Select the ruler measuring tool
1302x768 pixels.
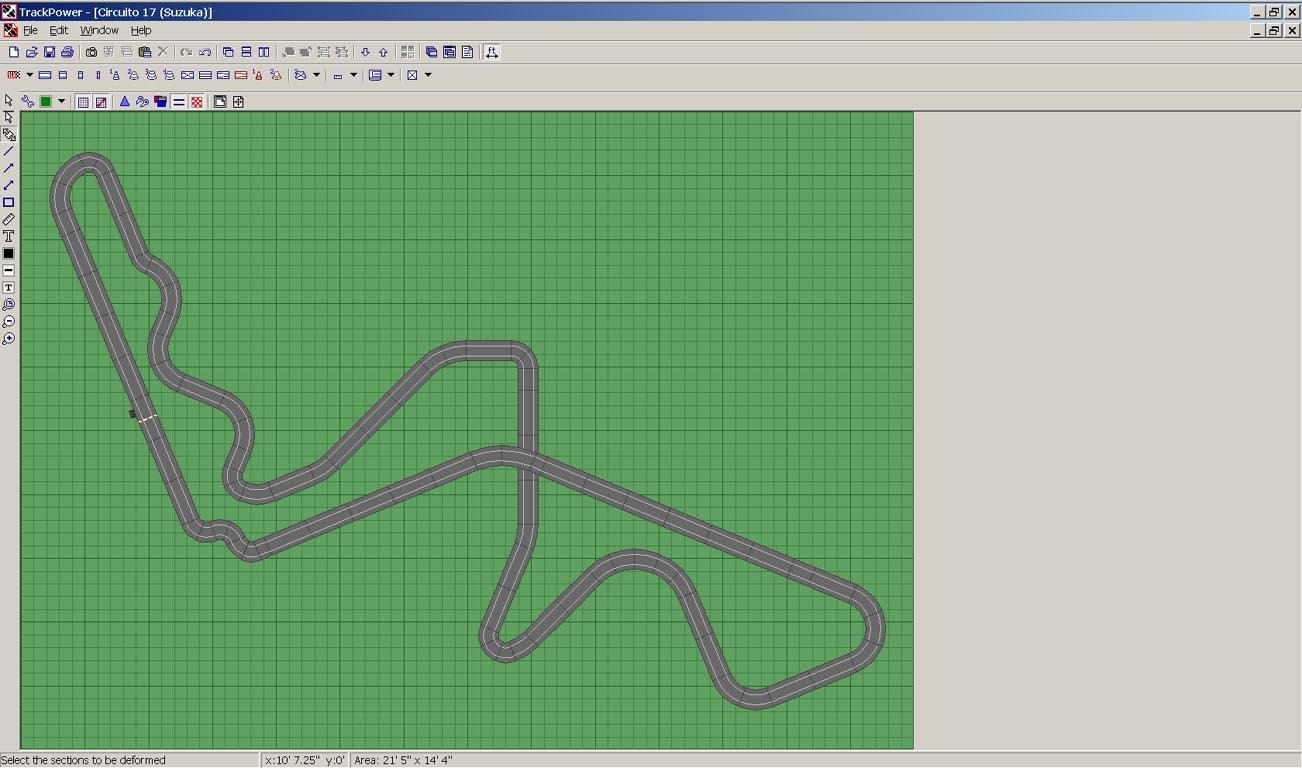(x=9, y=219)
